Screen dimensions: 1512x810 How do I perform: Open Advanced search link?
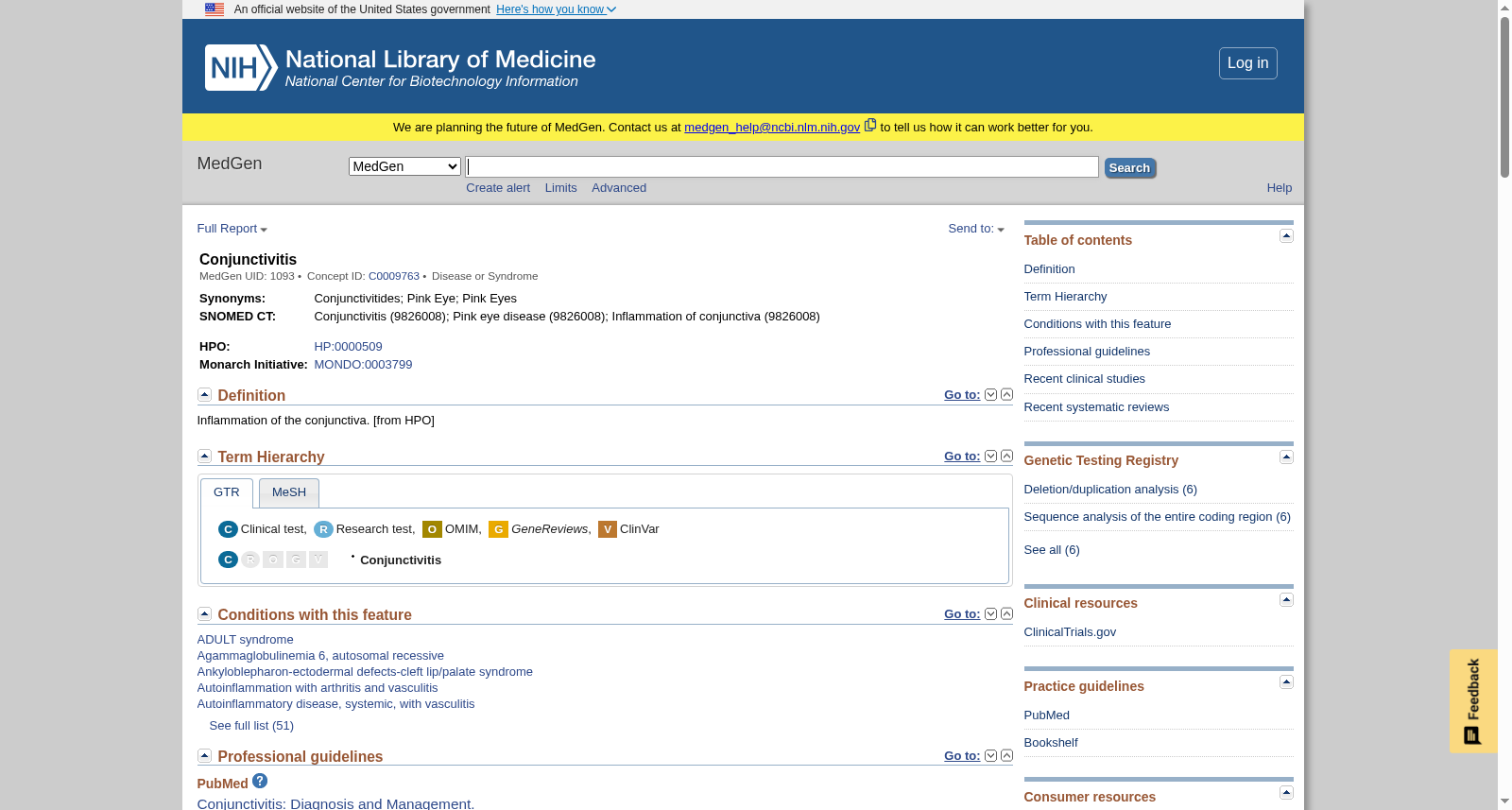619,188
